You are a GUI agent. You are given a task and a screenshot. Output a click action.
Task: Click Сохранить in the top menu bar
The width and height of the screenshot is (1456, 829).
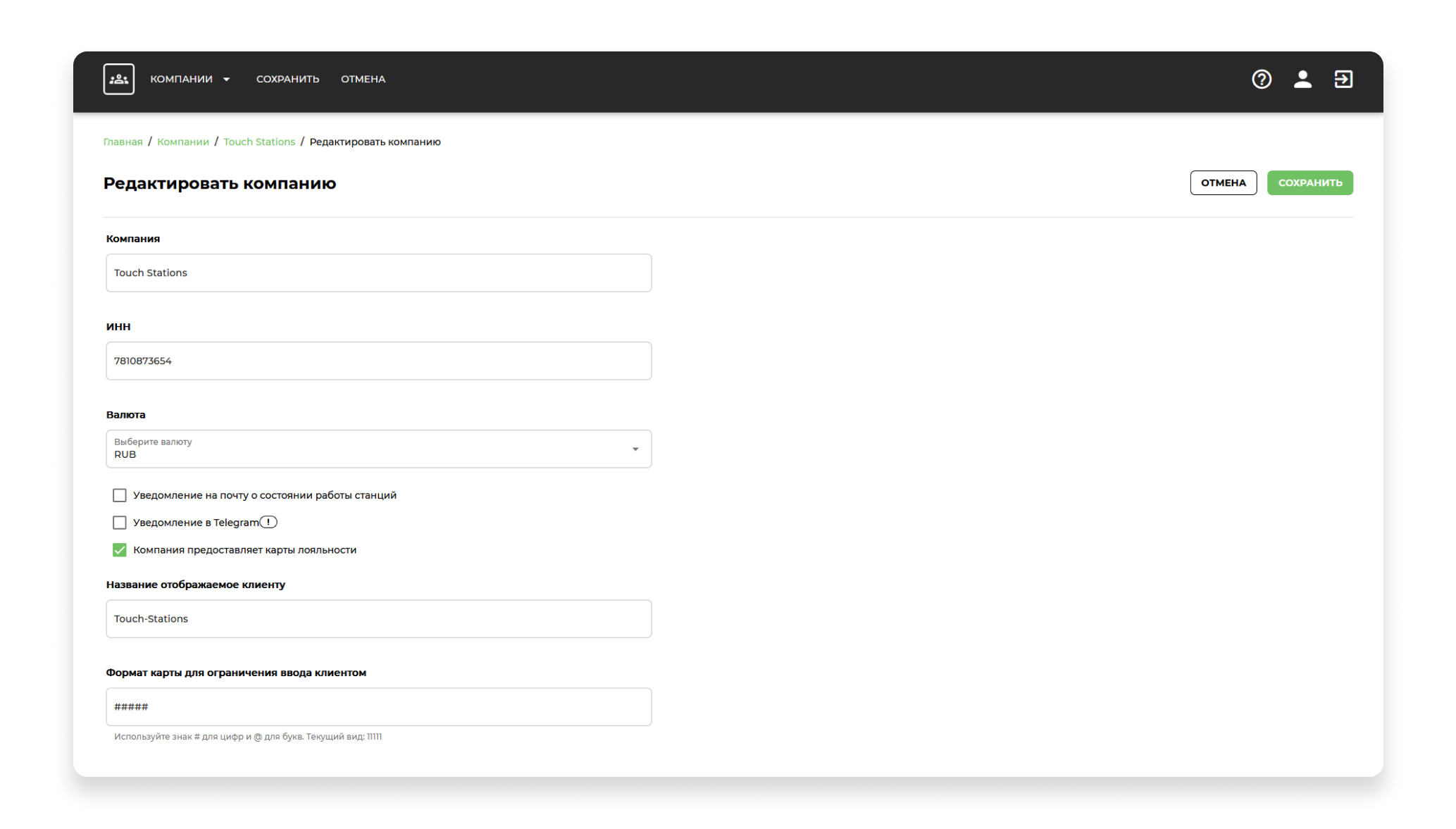[287, 79]
